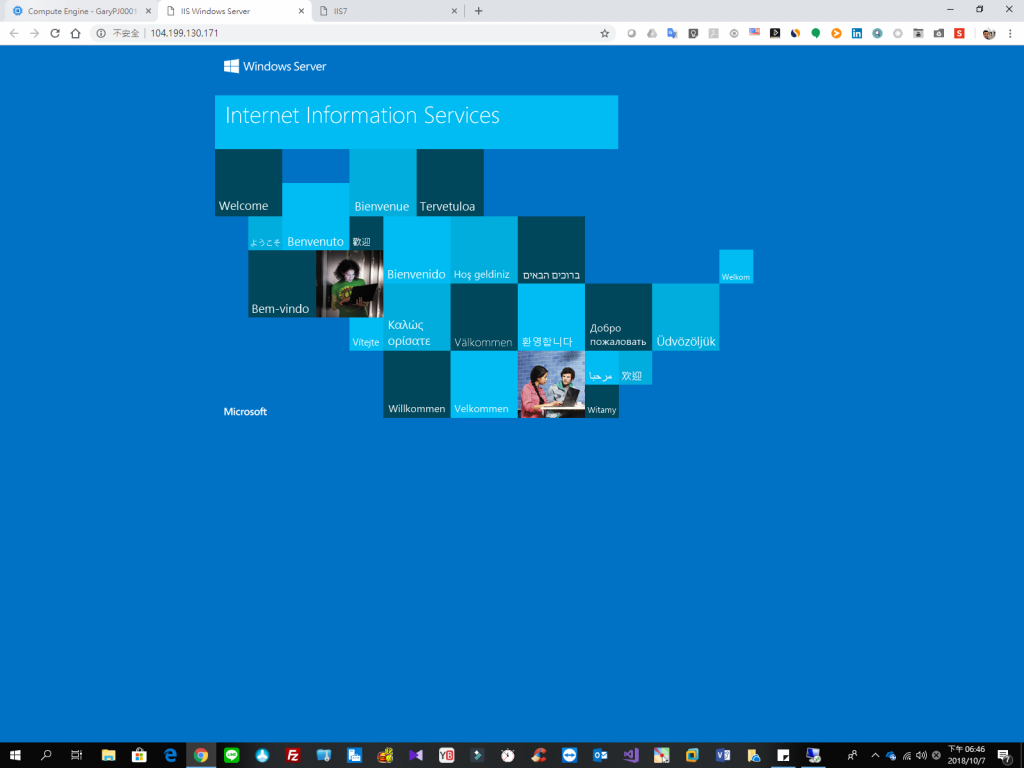The image size is (1024, 768).
Task: Click the Üdvözöljük tile
Action: (x=686, y=317)
